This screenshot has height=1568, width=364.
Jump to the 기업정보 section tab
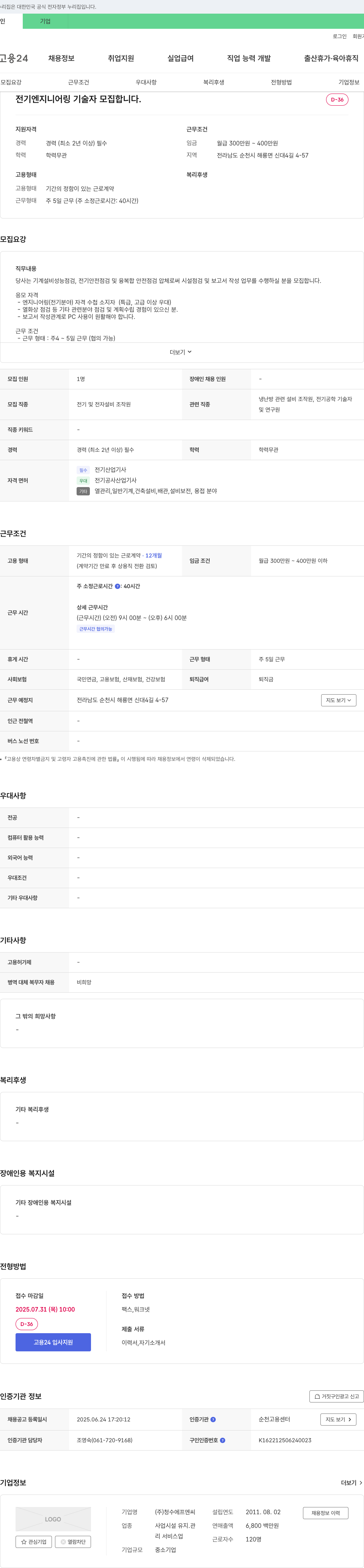click(349, 82)
